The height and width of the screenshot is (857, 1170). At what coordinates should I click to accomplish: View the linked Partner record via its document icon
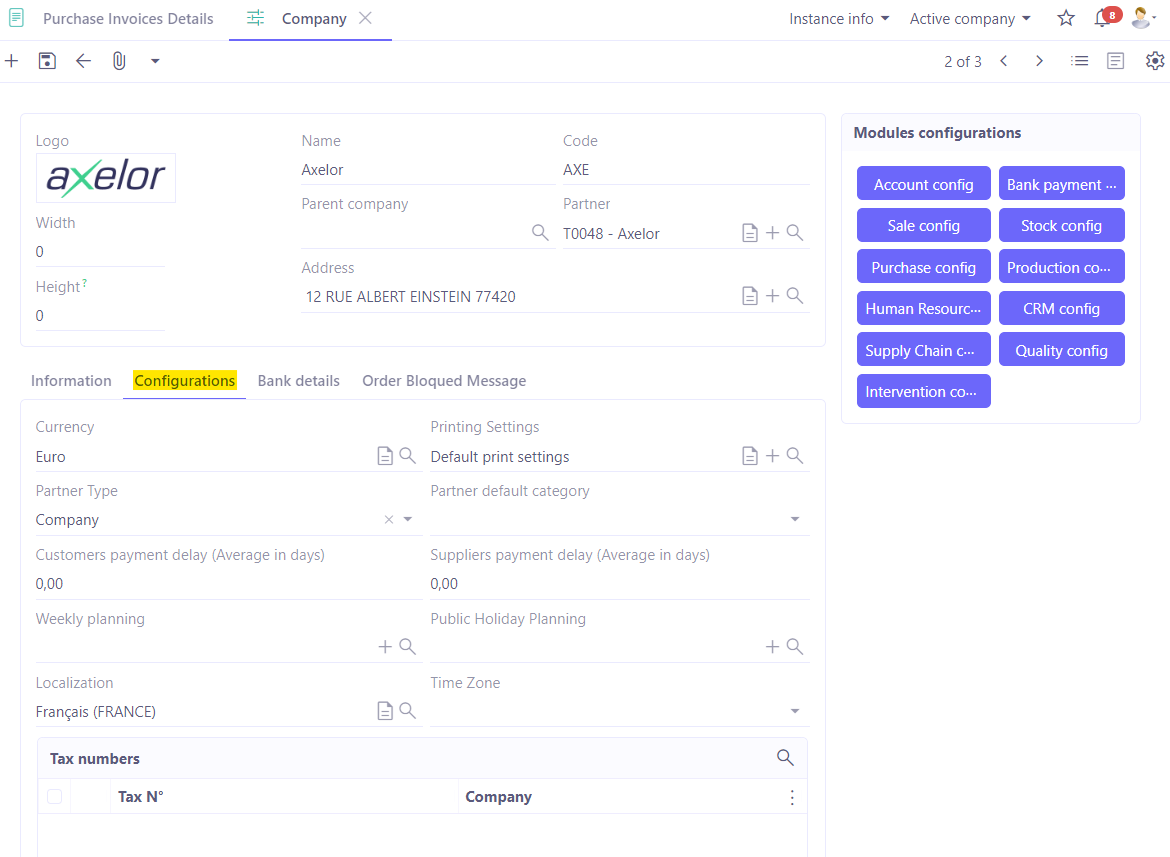click(x=750, y=232)
